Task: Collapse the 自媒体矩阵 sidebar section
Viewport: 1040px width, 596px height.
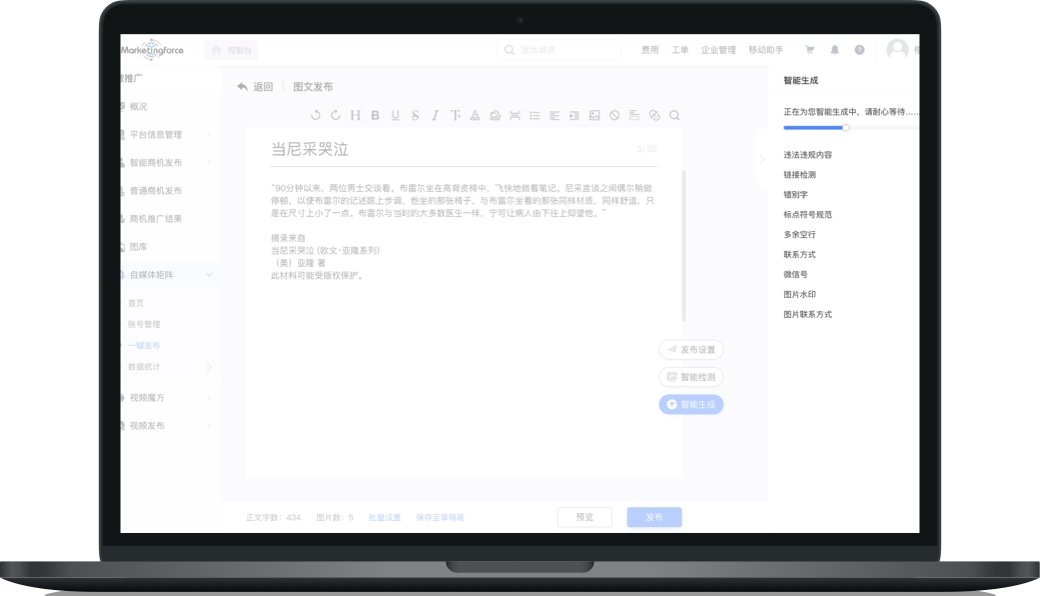Action: pyautogui.click(x=209, y=274)
